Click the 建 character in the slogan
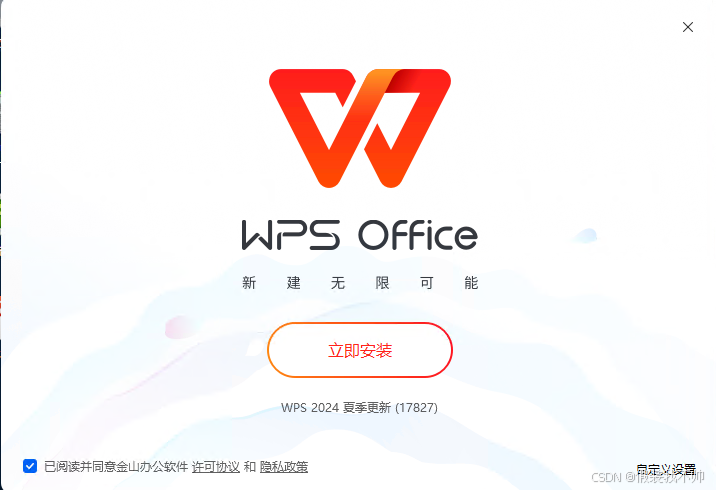Image resolution: width=716 pixels, height=490 pixels. (x=294, y=283)
